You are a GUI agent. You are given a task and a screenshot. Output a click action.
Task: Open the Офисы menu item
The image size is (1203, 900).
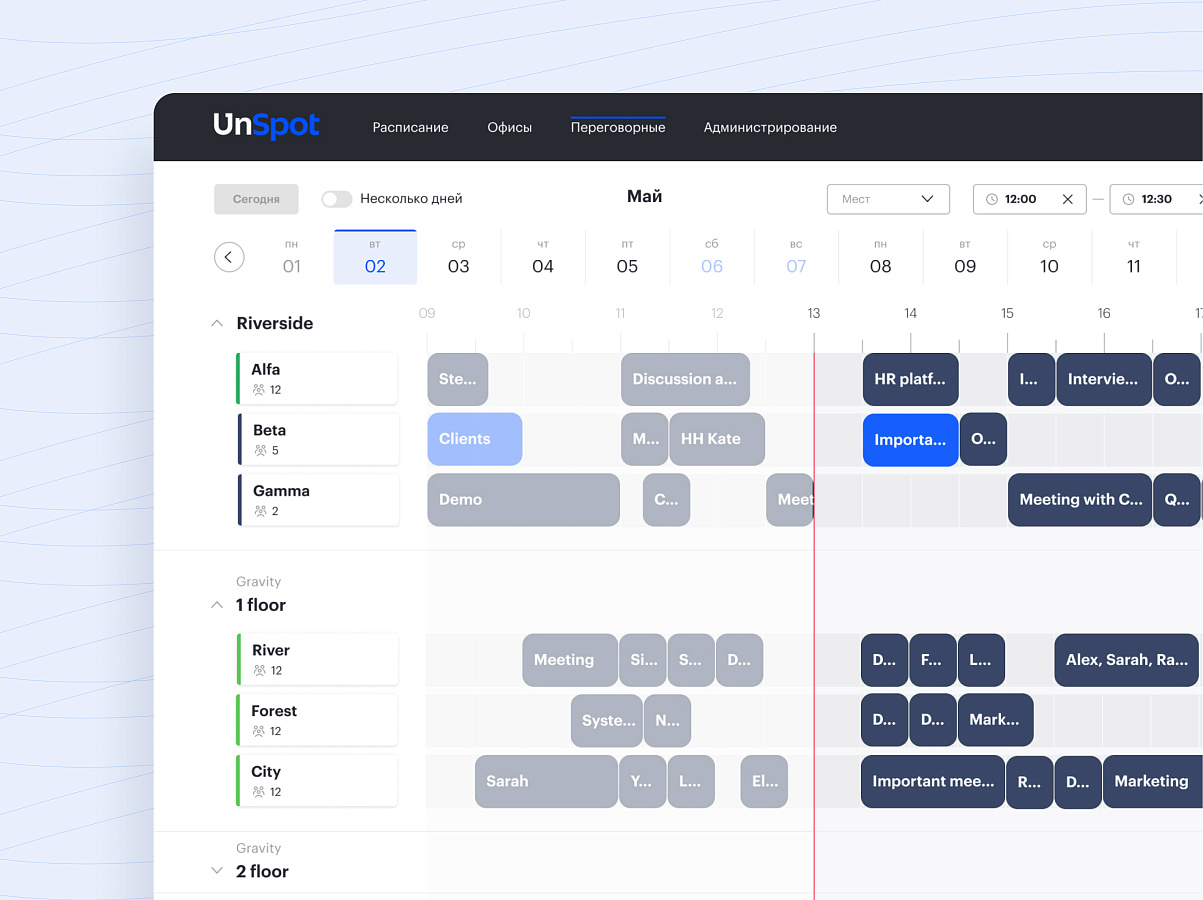coord(509,127)
